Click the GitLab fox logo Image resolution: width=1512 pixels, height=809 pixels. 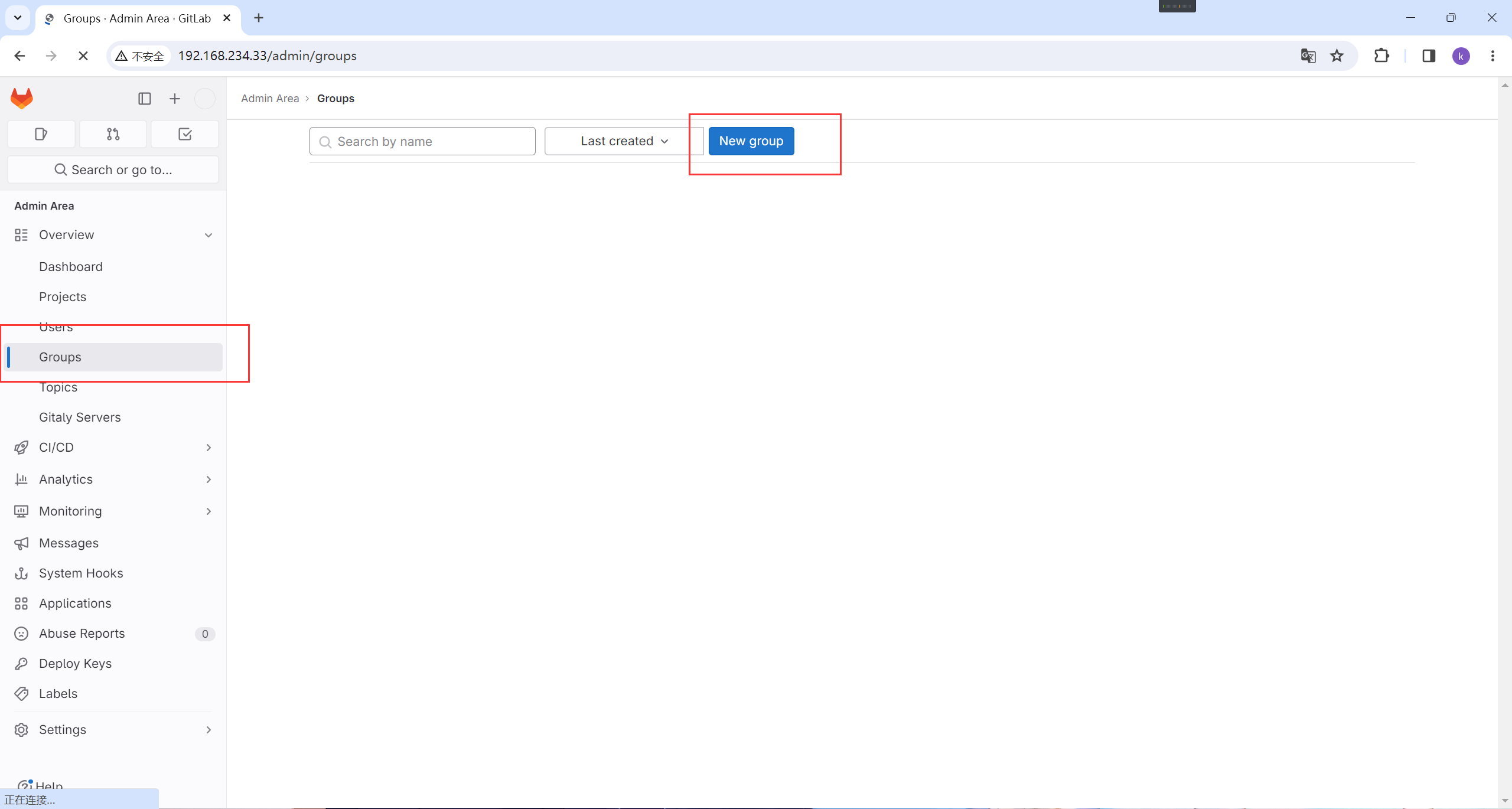click(22, 99)
